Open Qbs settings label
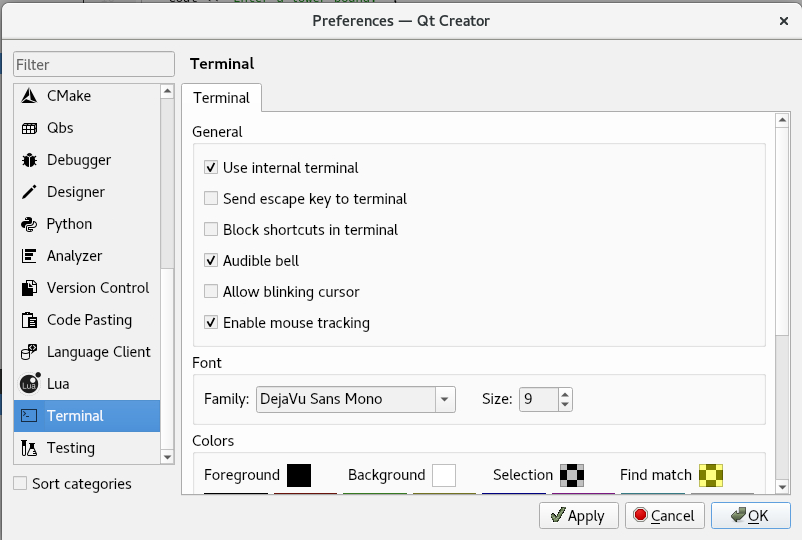This screenshot has height=540, width=802. pyautogui.click(x=60, y=128)
